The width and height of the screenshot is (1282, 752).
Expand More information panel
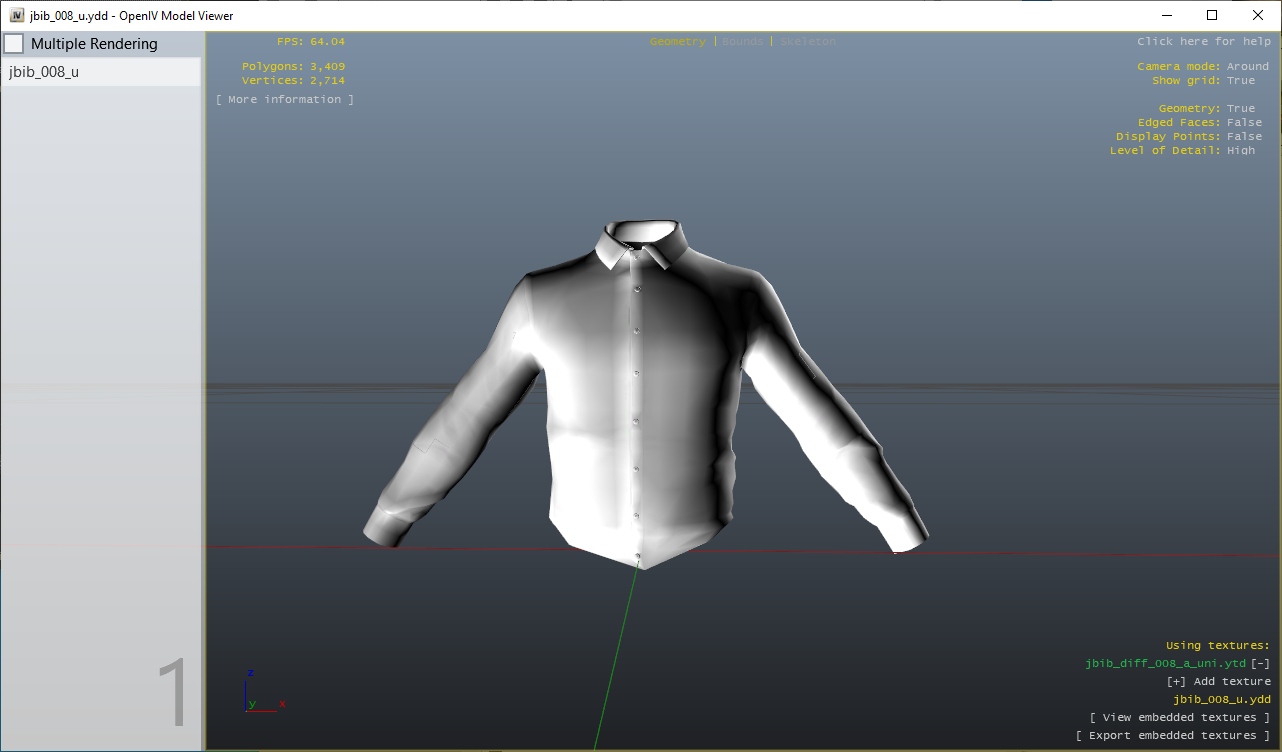pyautogui.click(x=284, y=98)
